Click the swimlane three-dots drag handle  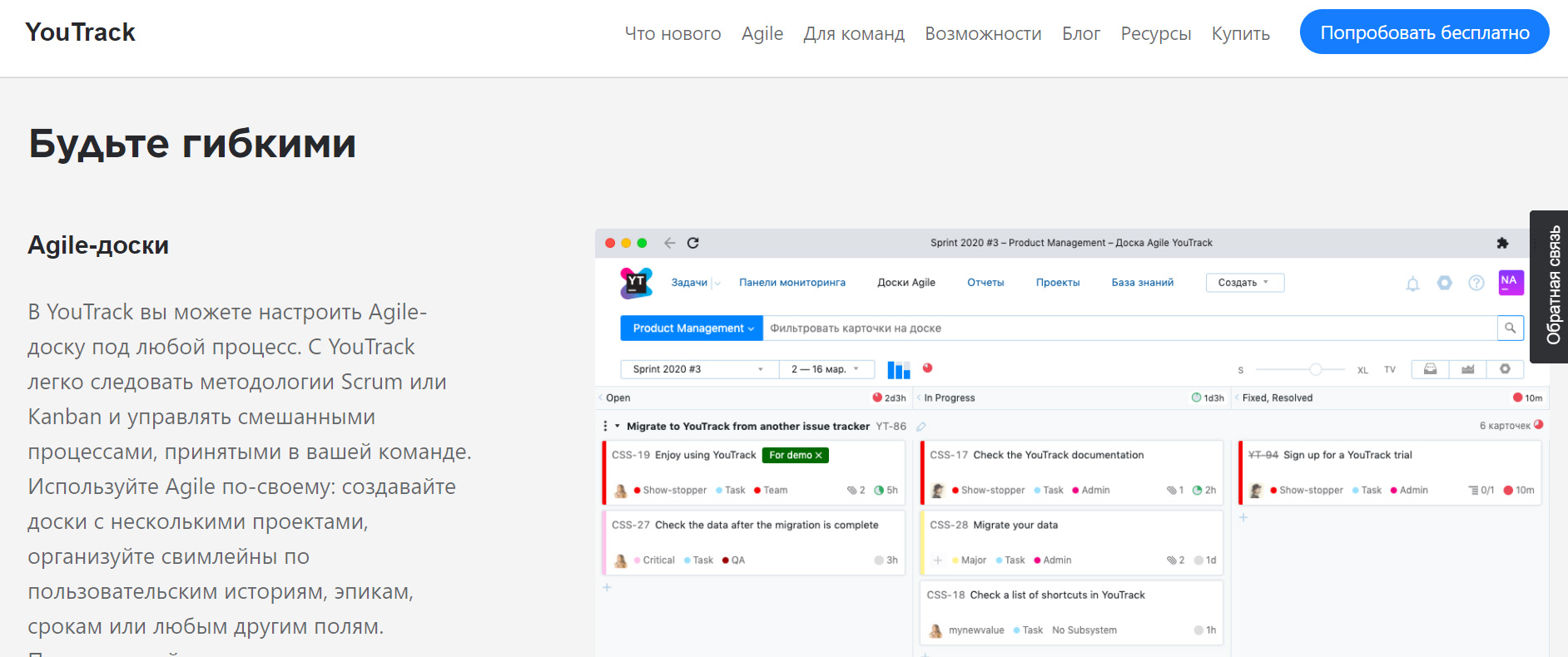(x=605, y=426)
